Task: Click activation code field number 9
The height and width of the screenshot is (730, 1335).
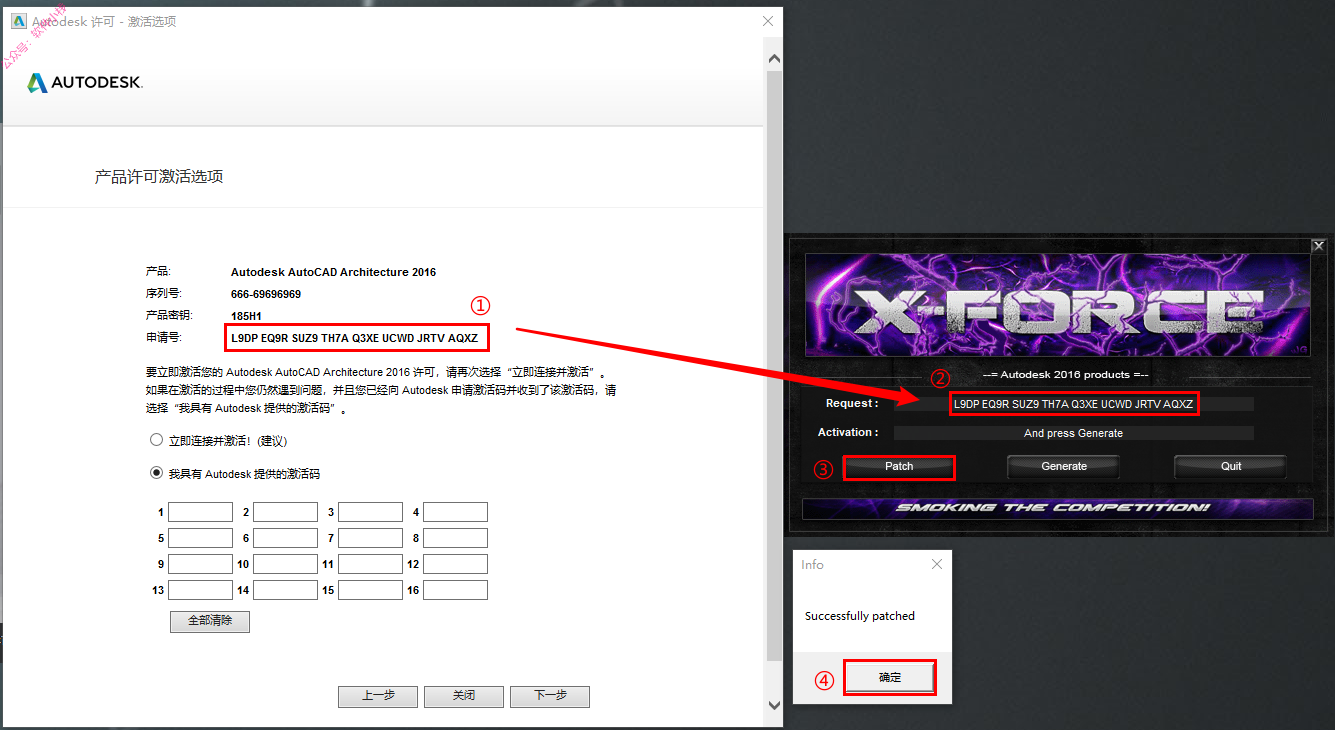Action: (x=200, y=564)
